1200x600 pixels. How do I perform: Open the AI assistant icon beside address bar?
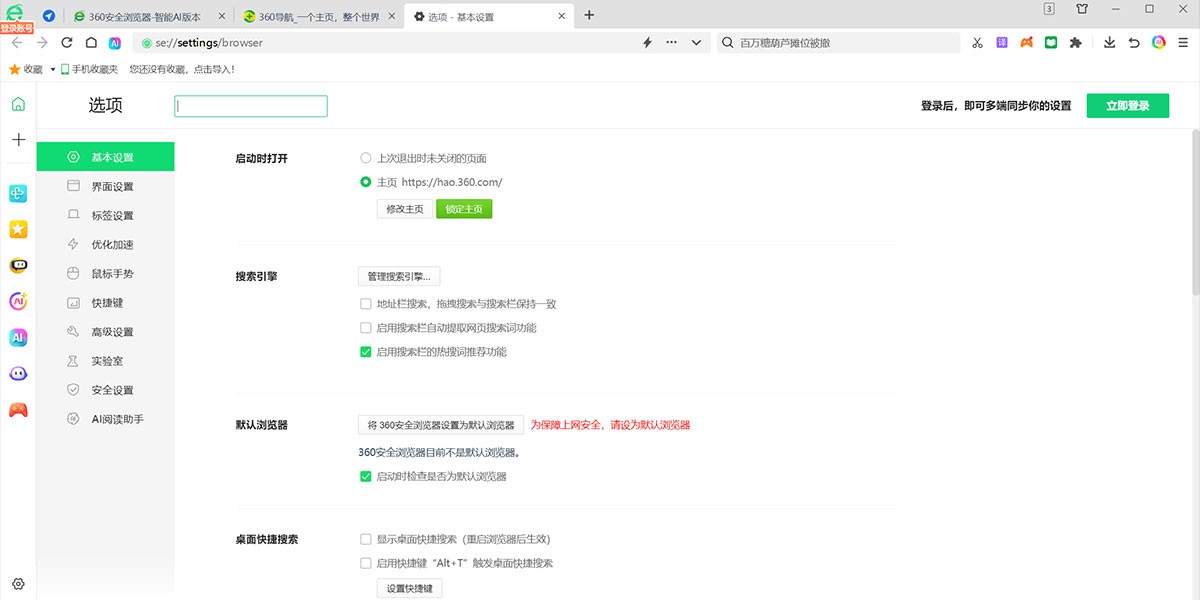click(115, 43)
